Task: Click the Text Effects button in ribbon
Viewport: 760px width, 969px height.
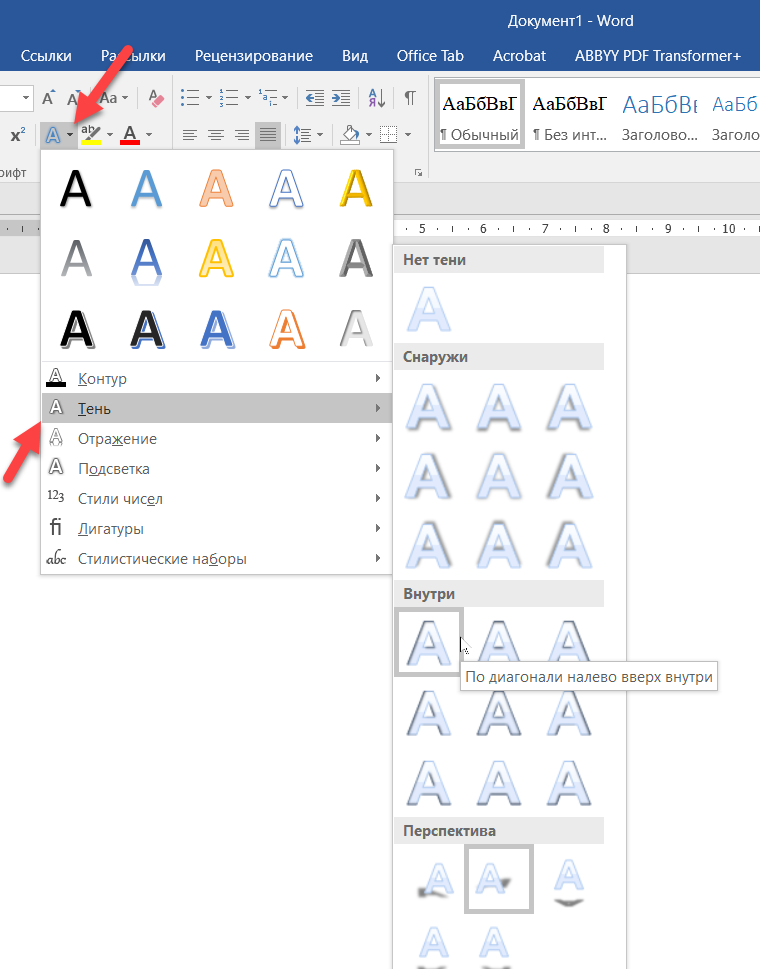Action: click(52, 134)
